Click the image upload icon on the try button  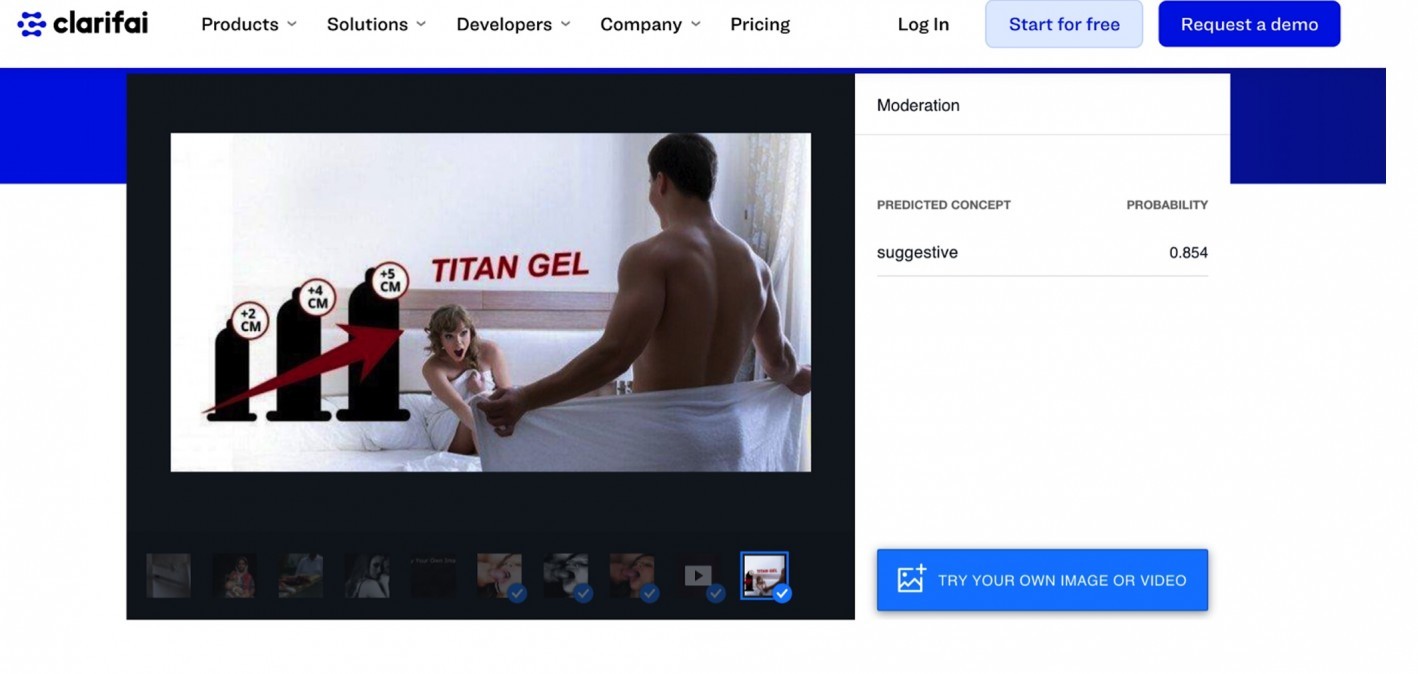[911, 579]
